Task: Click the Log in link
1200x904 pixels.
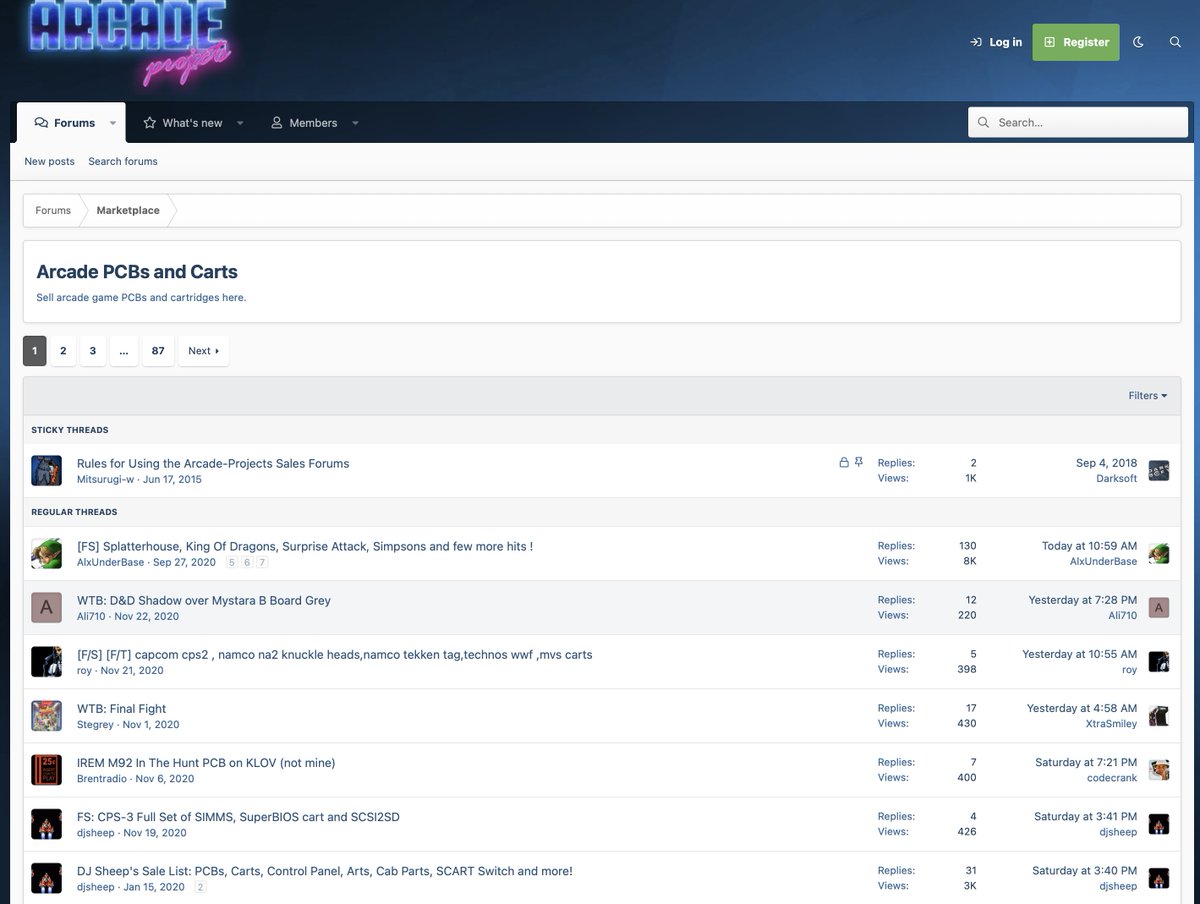Action: coord(996,42)
